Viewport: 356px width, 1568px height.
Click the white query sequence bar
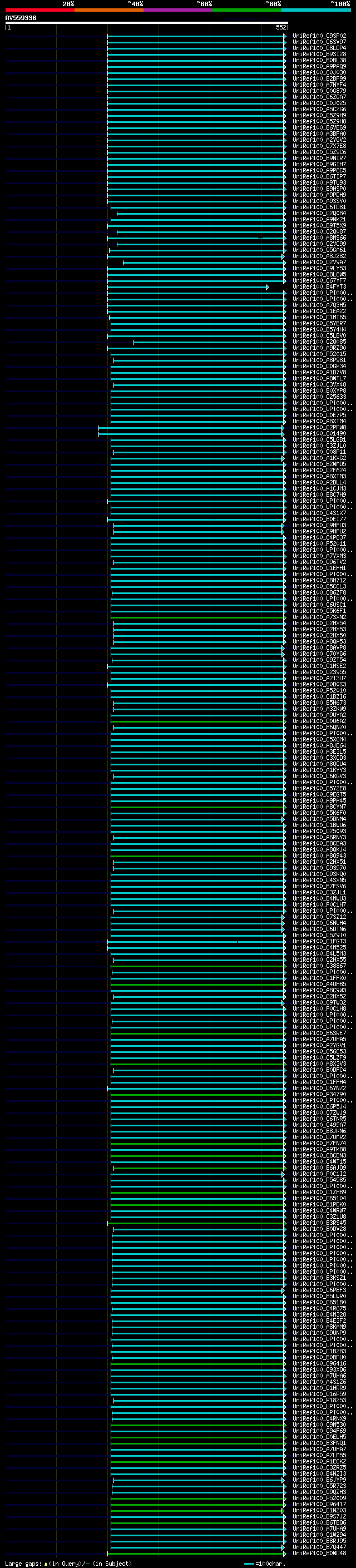(x=146, y=22)
